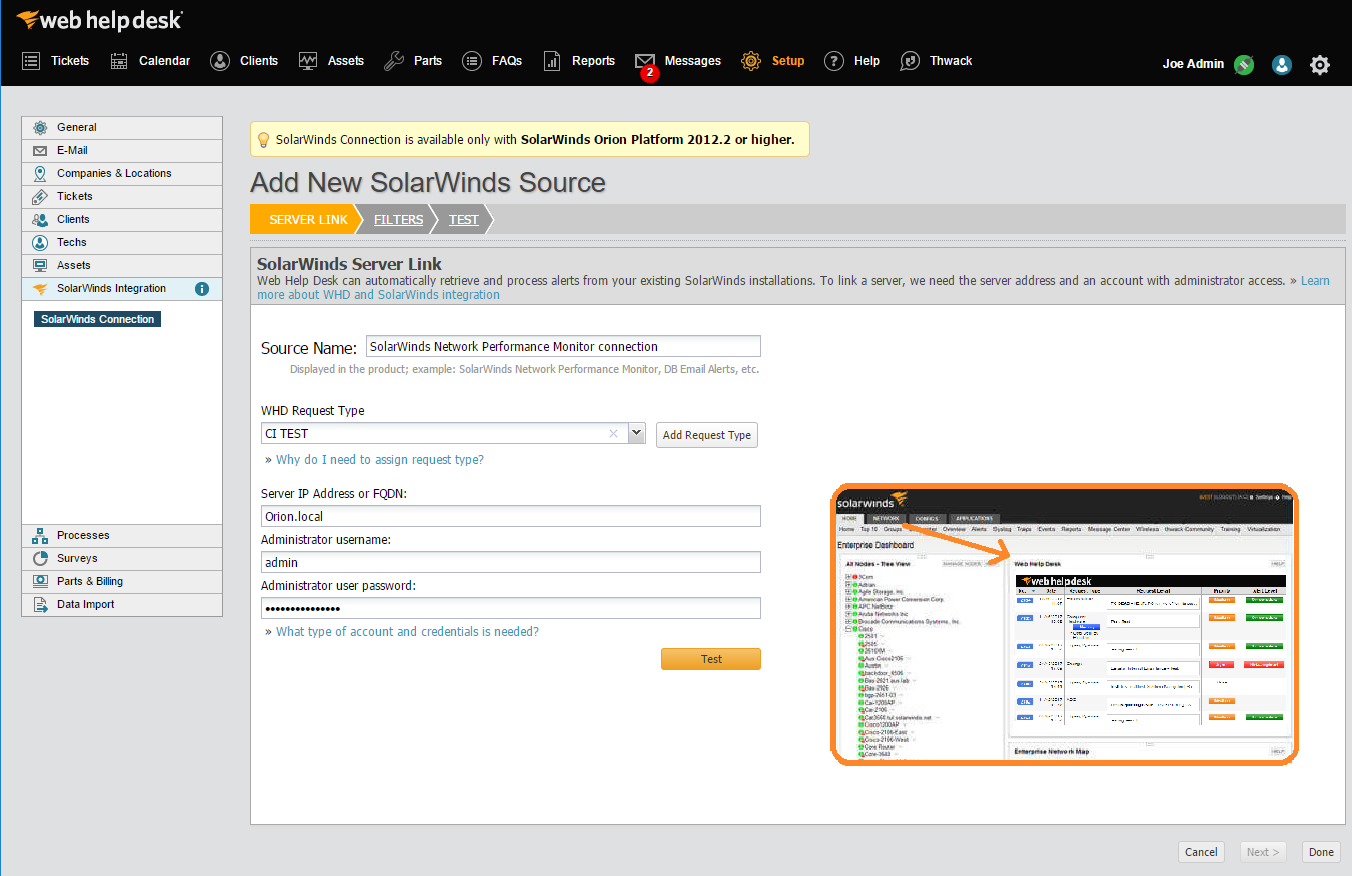Open the WHD Request Type dropdown arrow
This screenshot has height=876, width=1352.
pyautogui.click(x=637, y=434)
